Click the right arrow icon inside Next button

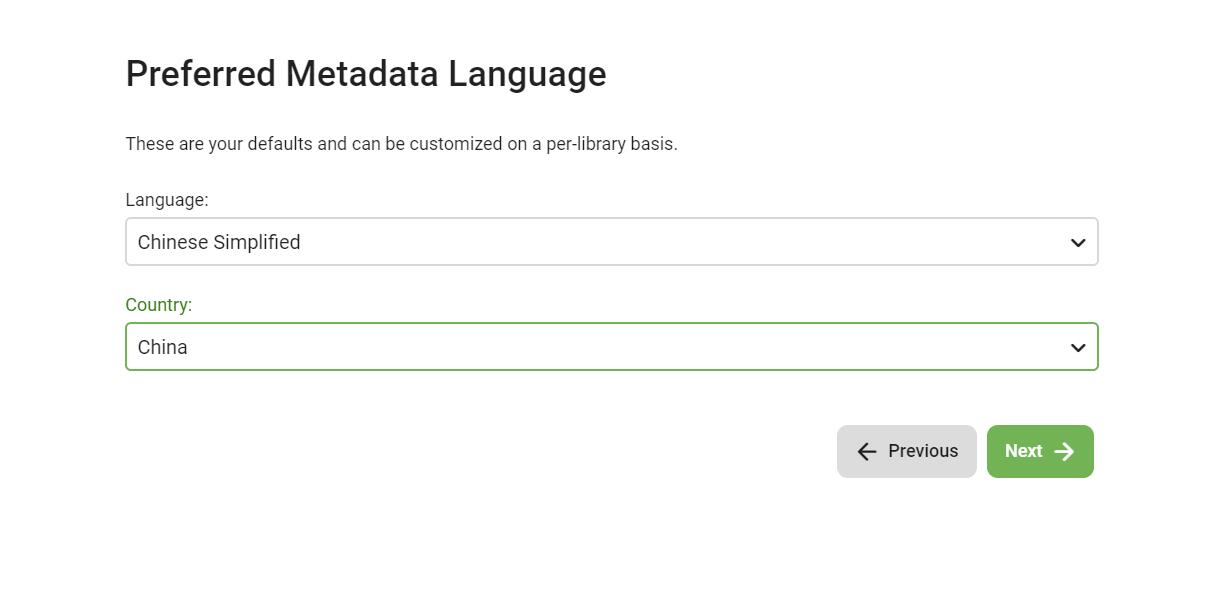click(x=1064, y=451)
